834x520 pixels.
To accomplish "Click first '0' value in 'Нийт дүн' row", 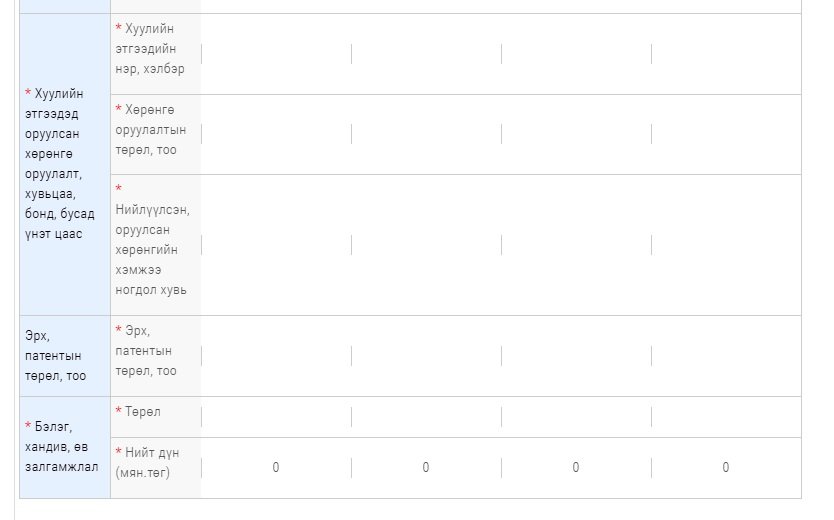I will [276, 467].
